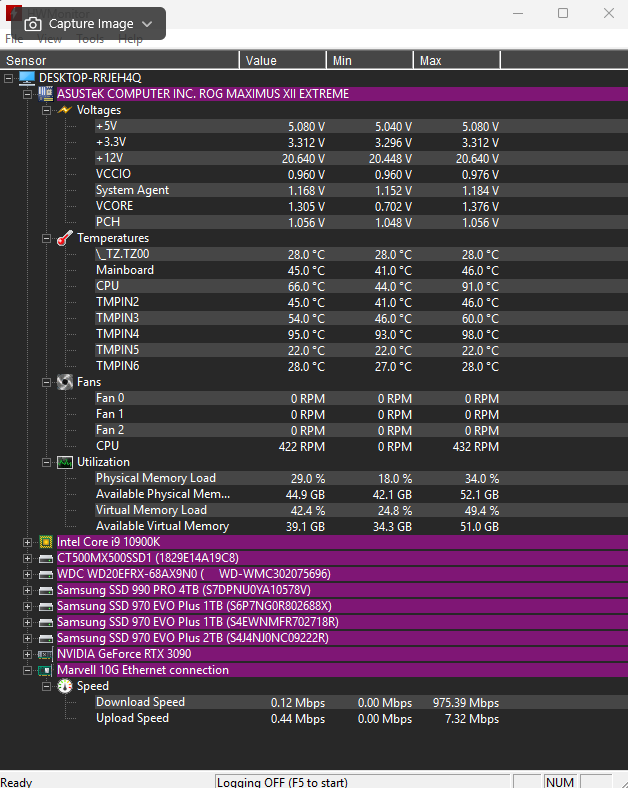
Task: Click the NUM indicator in status bar
Action: (560, 782)
